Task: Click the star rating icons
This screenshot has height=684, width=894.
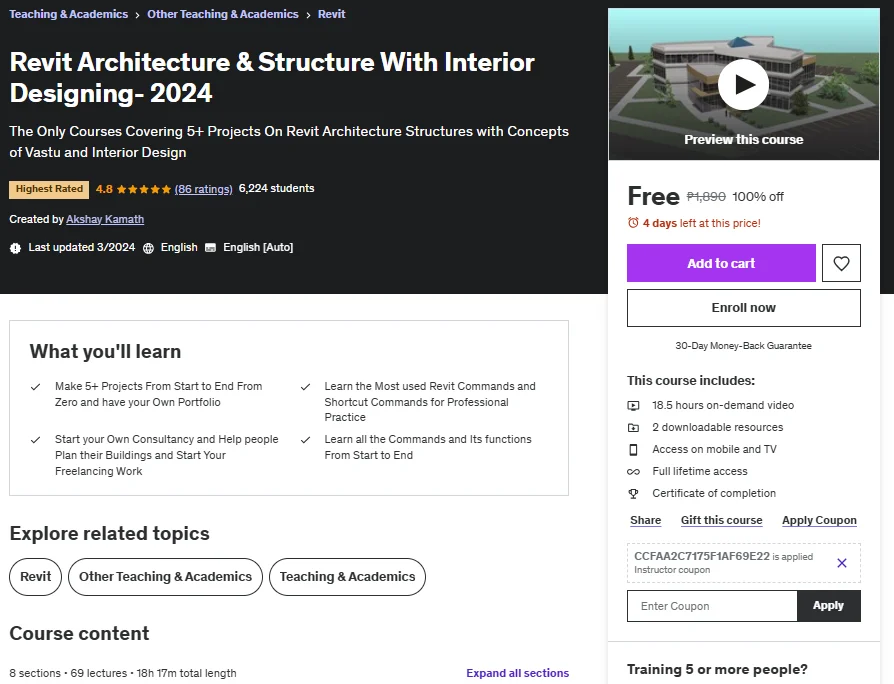Action: click(x=144, y=189)
